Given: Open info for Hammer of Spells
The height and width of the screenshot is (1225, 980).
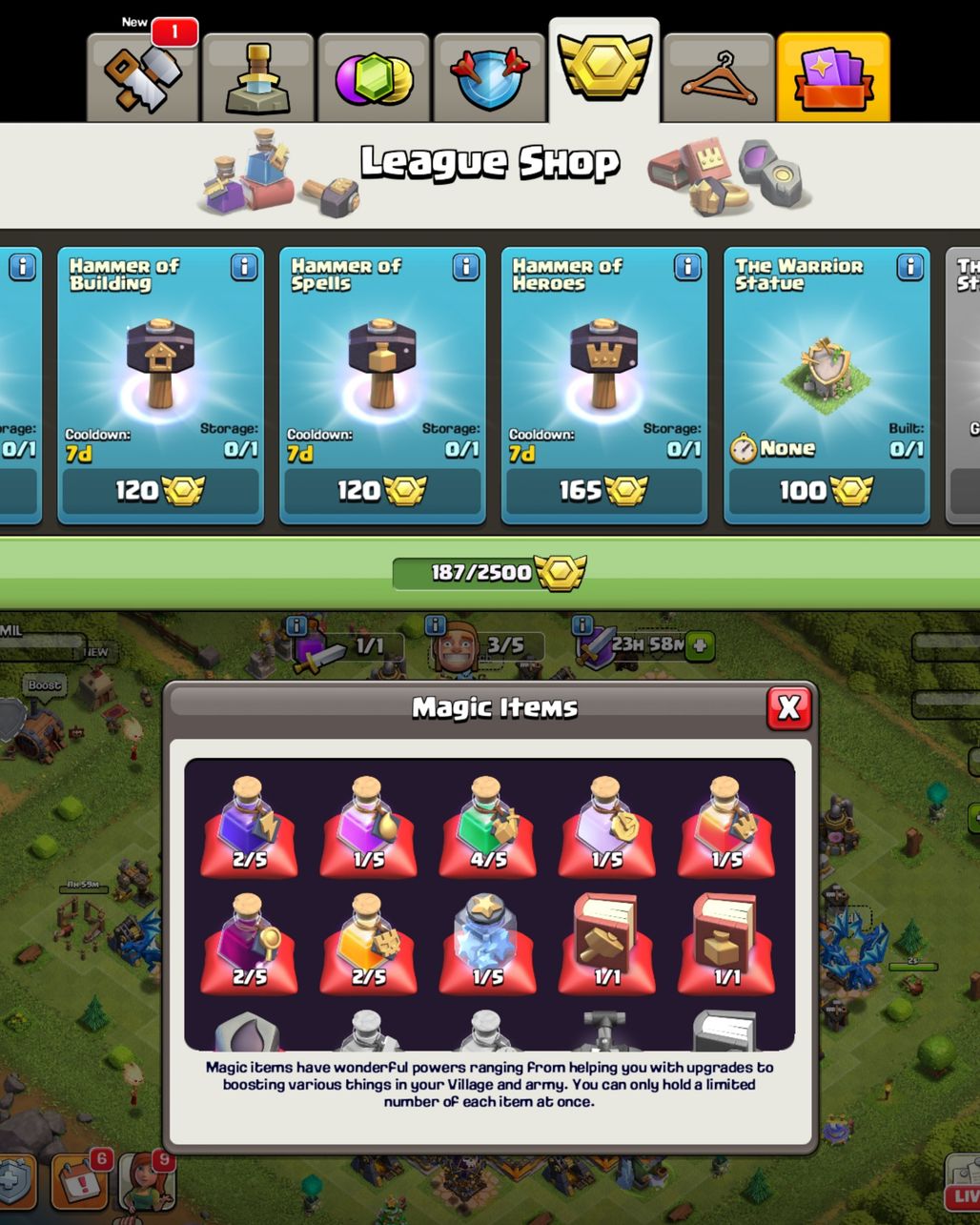Looking at the screenshot, I should coord(466,267).
